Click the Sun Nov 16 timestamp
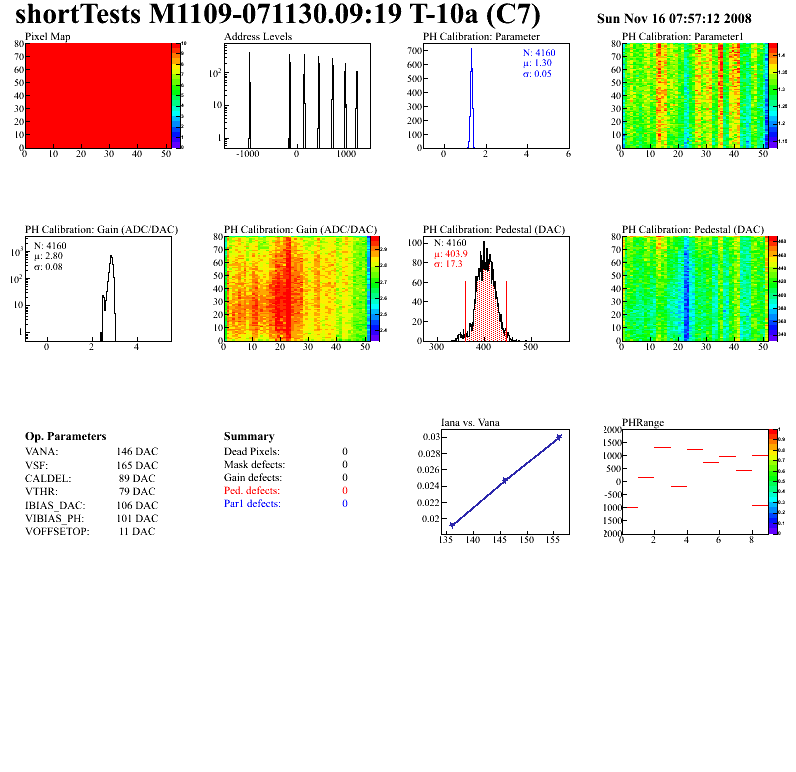This screenshot has height=772, width=796. 674,19
